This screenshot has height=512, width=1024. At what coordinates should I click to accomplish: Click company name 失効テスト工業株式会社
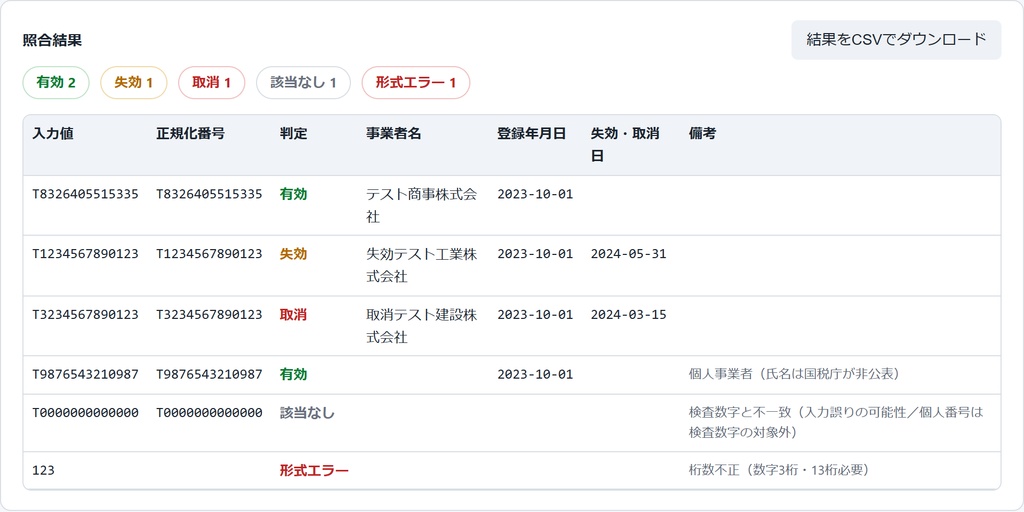[422, 266]
